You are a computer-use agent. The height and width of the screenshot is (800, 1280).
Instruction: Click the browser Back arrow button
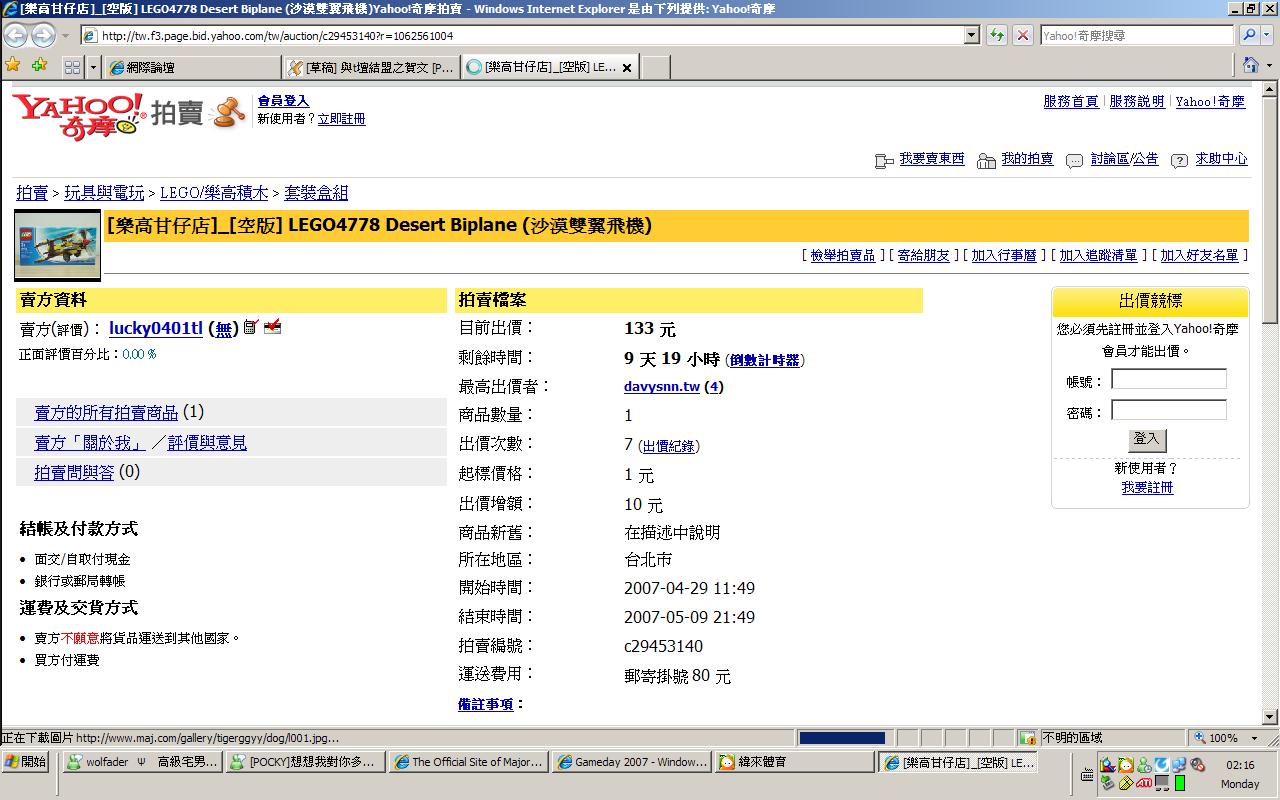[16, 35]
